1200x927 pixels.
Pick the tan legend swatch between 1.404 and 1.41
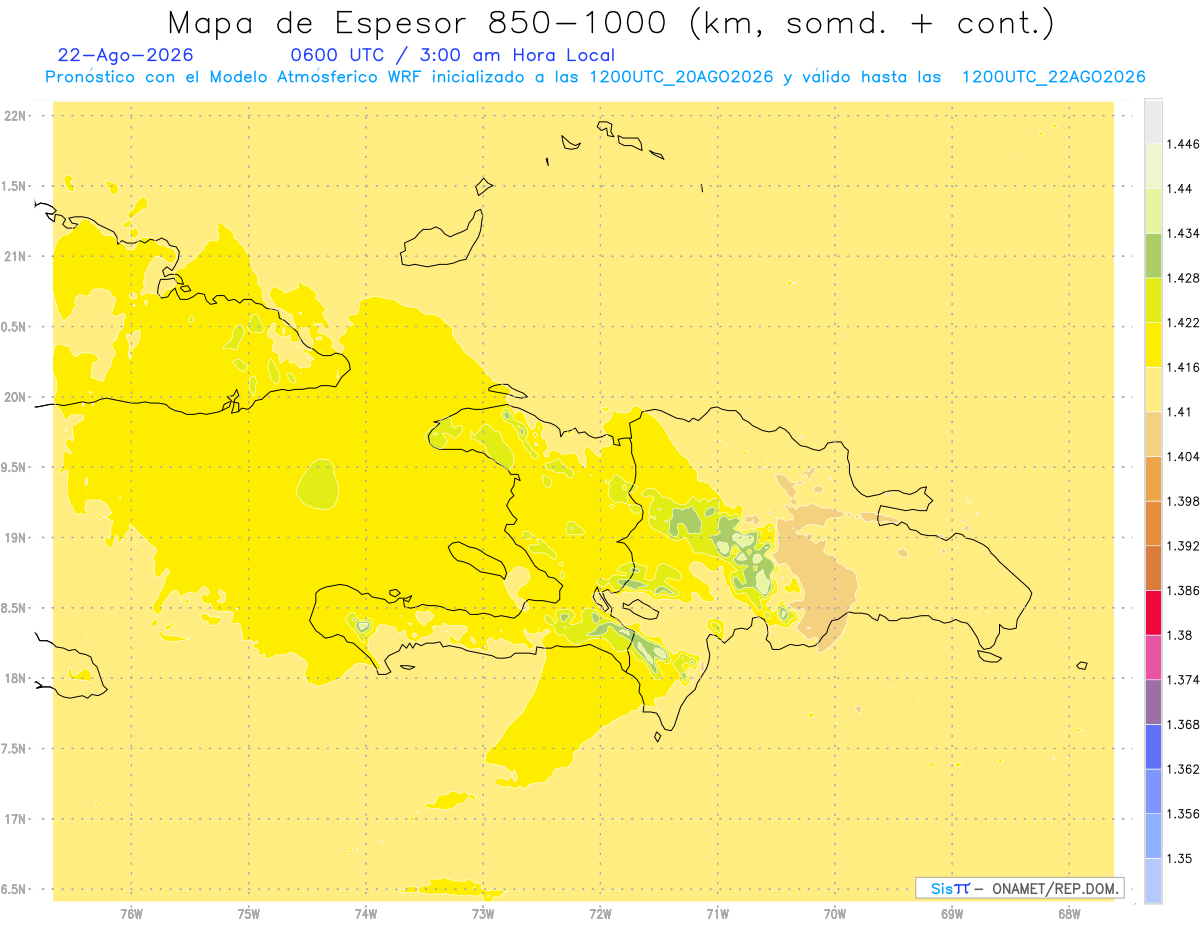1153,434
